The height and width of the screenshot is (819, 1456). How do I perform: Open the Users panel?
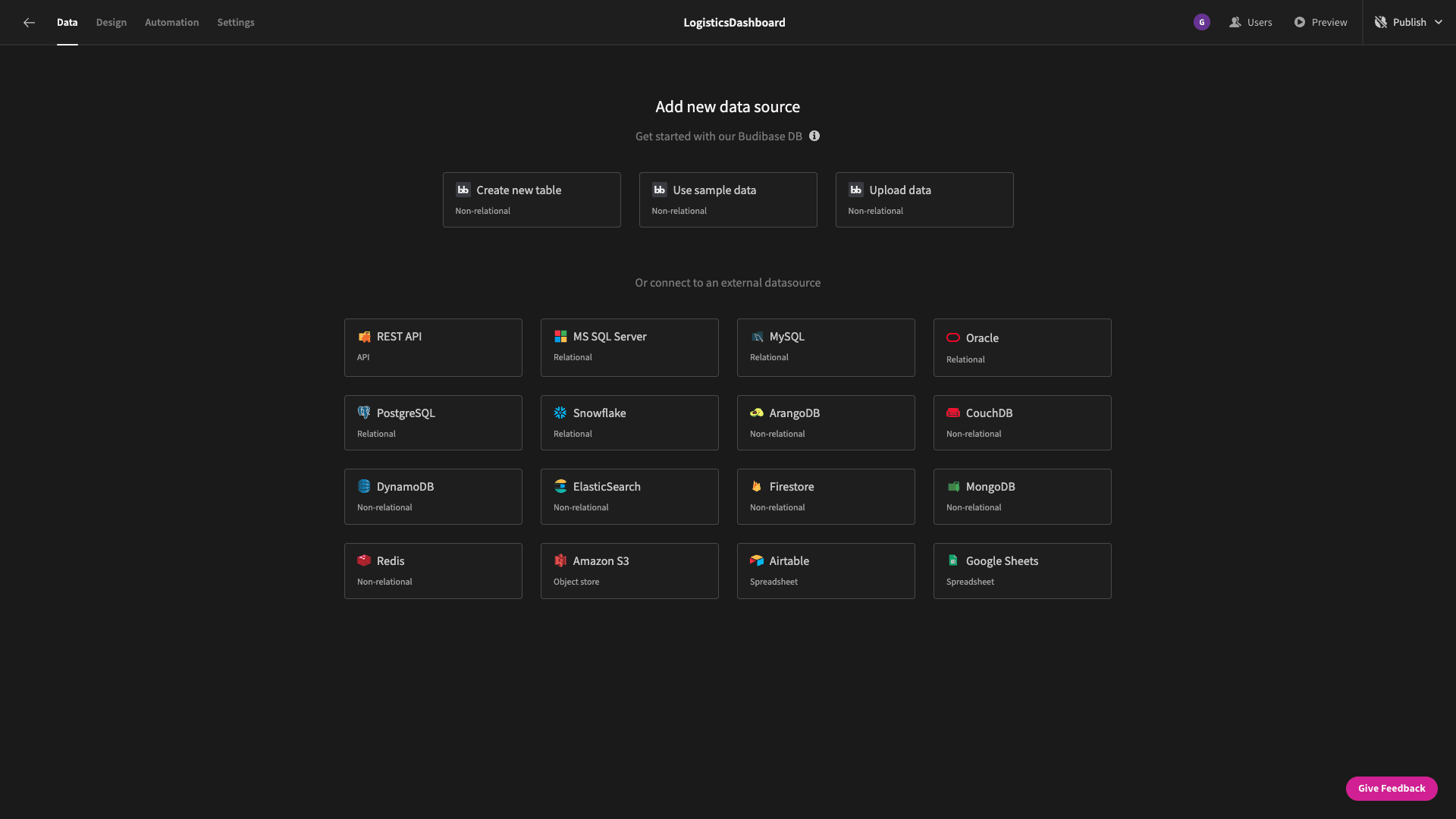[1250, 22]
